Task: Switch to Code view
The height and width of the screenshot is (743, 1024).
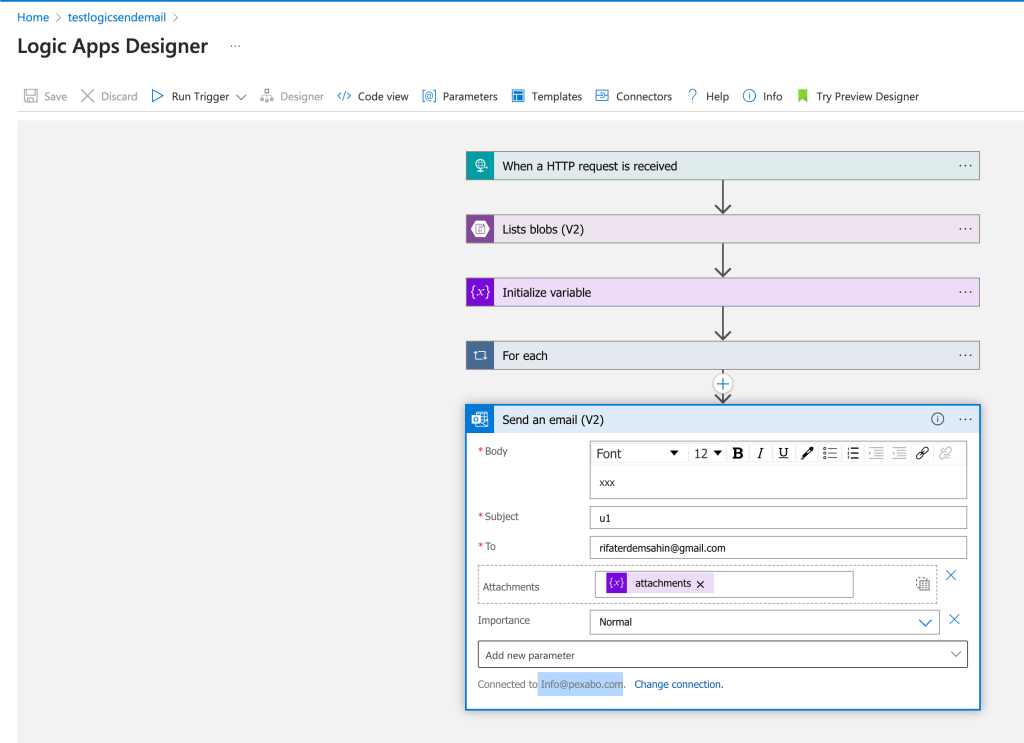Action: (x=373, y=96)
